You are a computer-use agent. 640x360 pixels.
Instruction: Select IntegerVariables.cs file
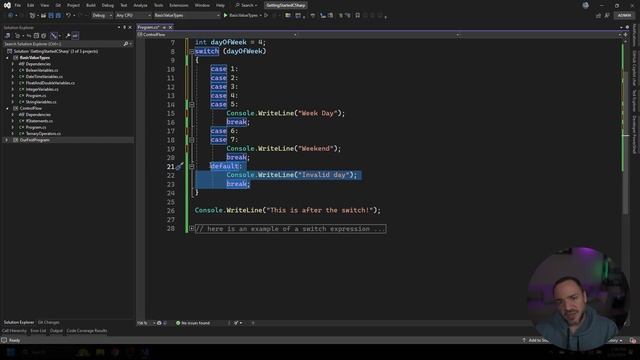[x=42, y=89]
